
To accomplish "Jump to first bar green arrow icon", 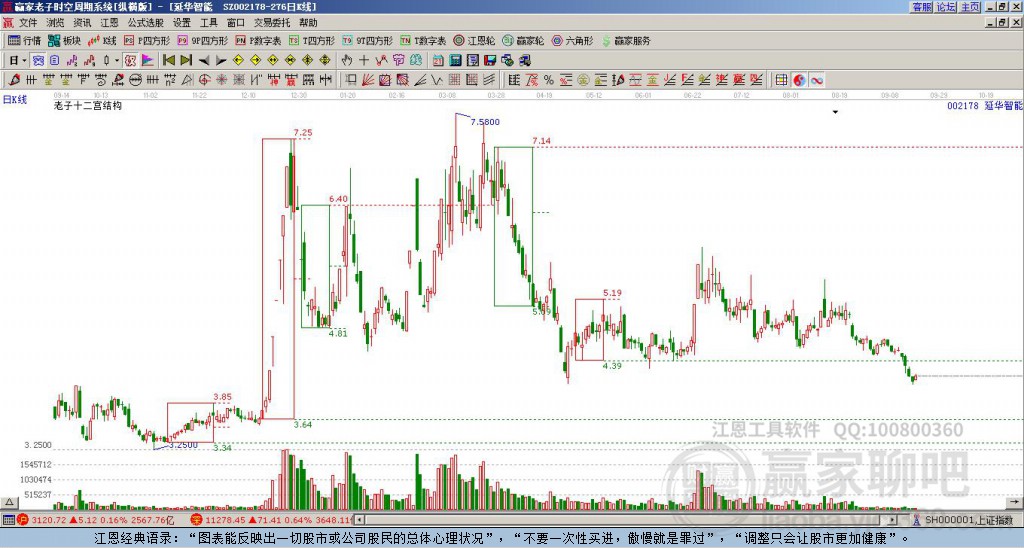I will 168,61.
